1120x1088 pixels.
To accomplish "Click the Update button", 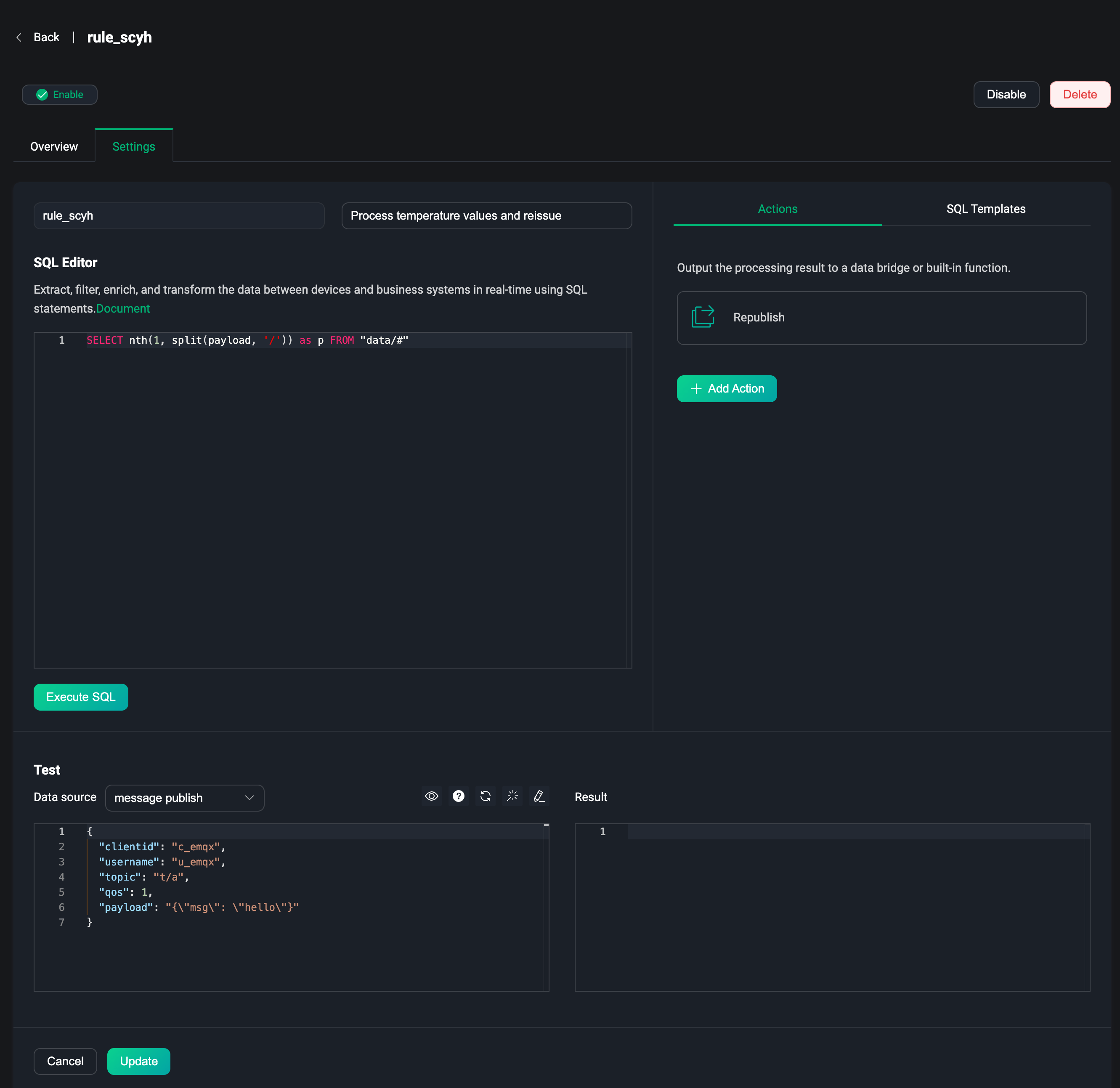I will coord(138,1061).
